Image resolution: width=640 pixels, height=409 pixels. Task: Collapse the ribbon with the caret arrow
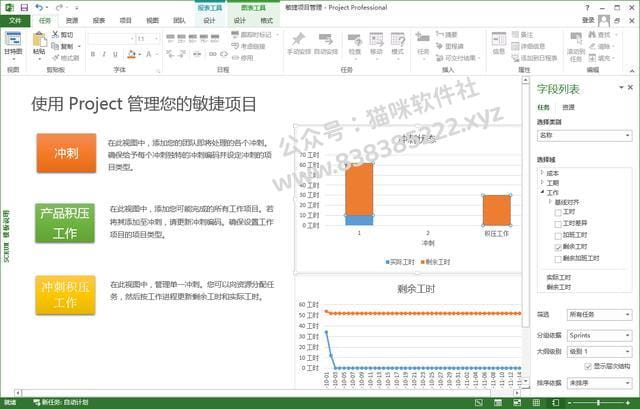pyautogui.click(x=632, y=70)
